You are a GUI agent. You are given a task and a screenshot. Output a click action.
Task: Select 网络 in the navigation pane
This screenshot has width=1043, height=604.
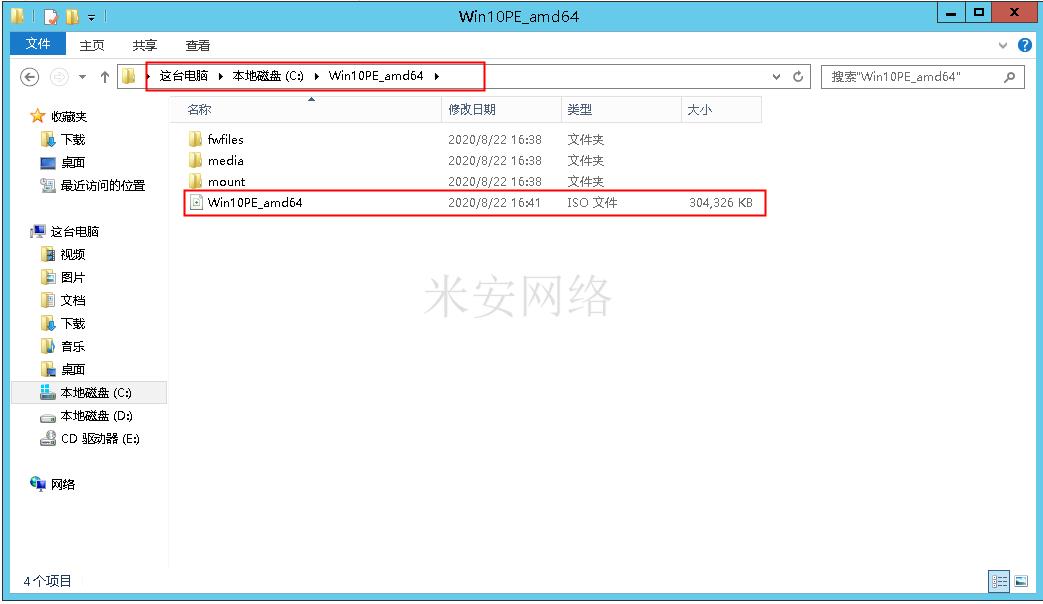(63, 484)
